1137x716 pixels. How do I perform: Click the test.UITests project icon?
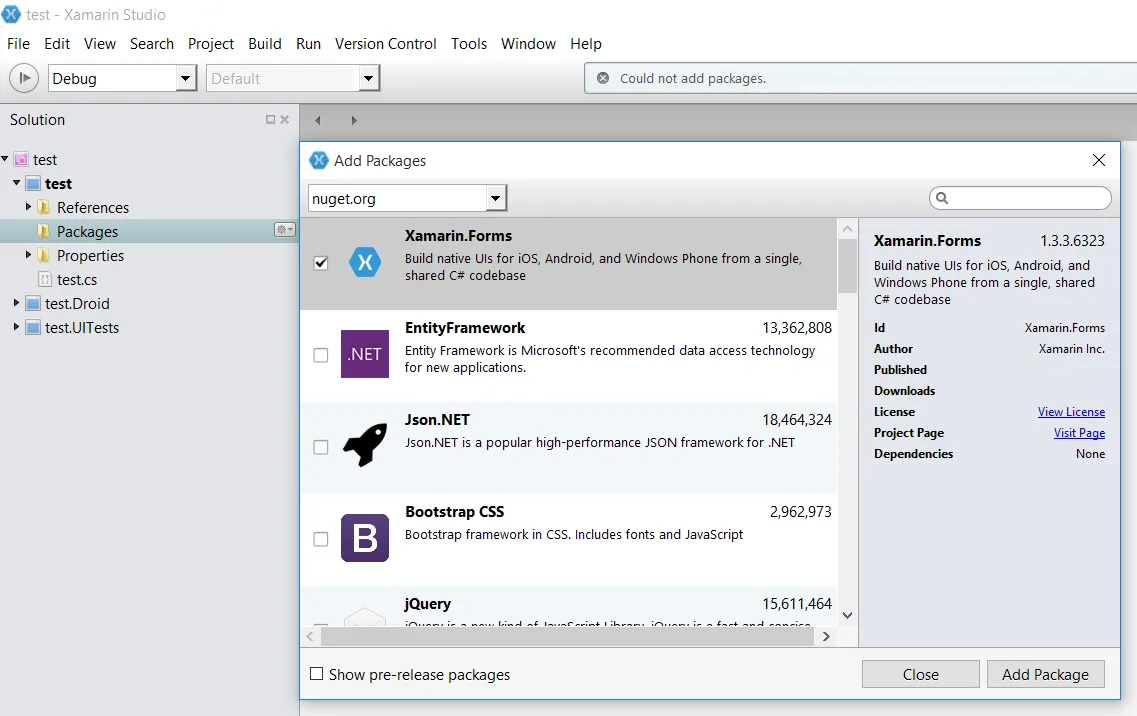tap(33, 327)
